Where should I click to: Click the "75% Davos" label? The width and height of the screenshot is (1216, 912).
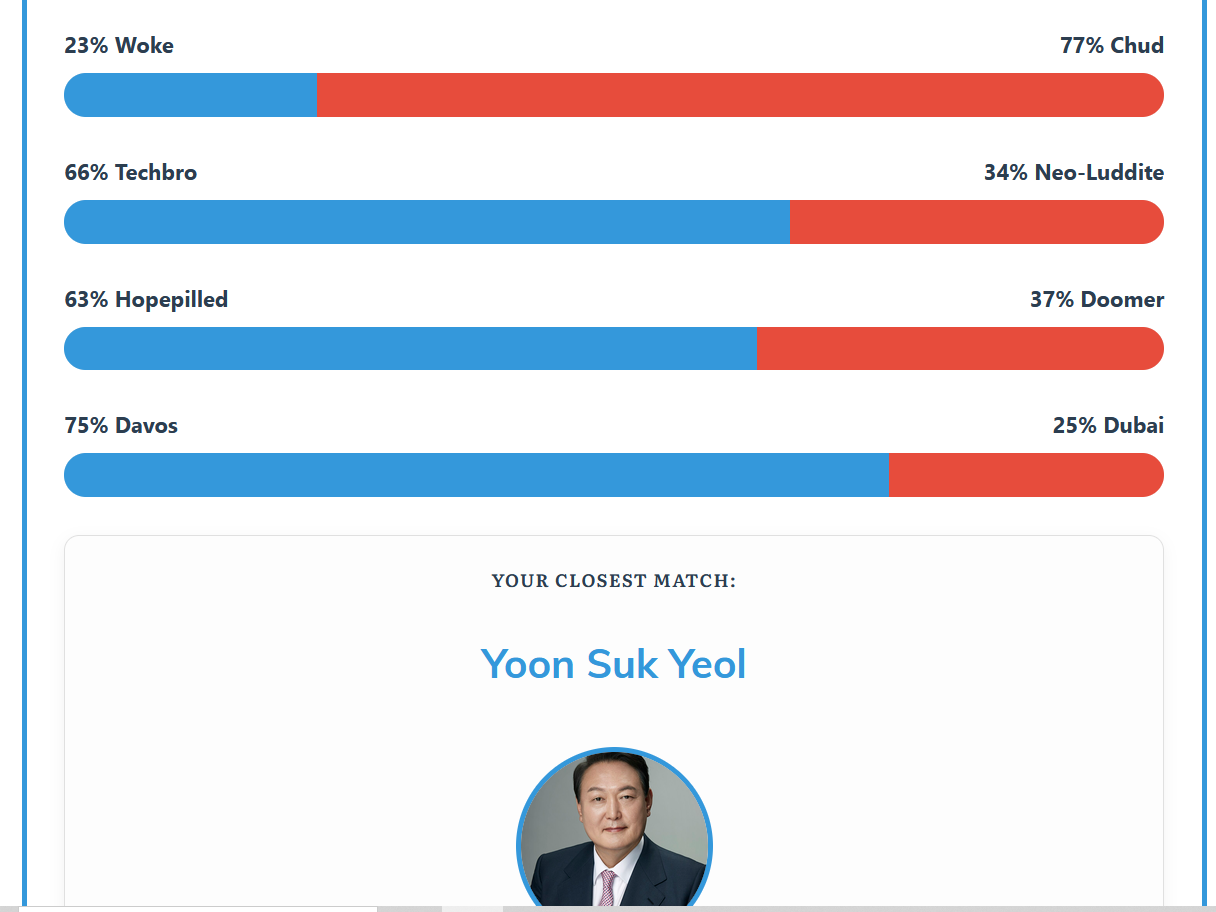click(121, 425)
